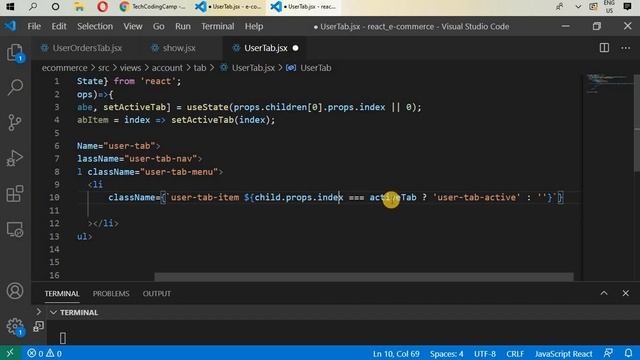Image resolution: width=640 pixels, height=360 pixels.
Task: Click the terminal split icon beside terminal
Action: [38, 326]
